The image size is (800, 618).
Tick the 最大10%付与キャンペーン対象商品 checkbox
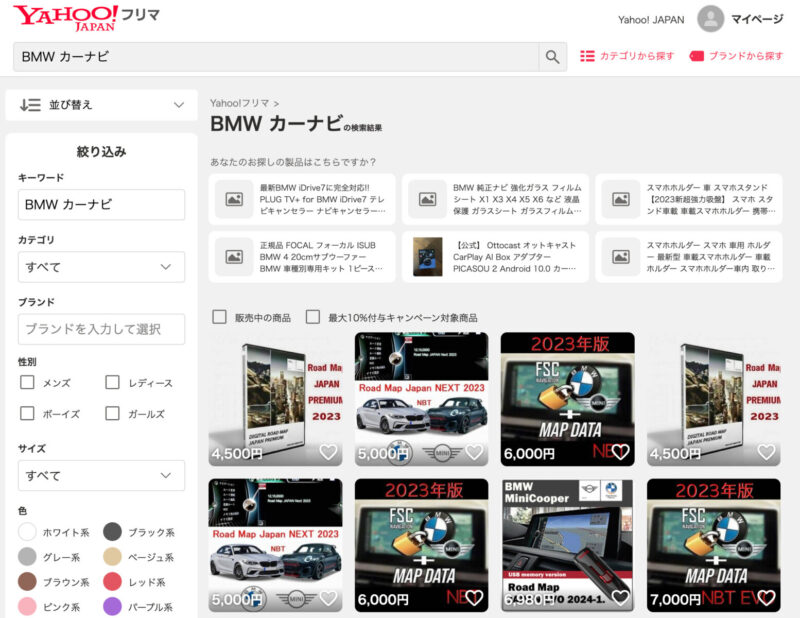click(x=313, y=317)
